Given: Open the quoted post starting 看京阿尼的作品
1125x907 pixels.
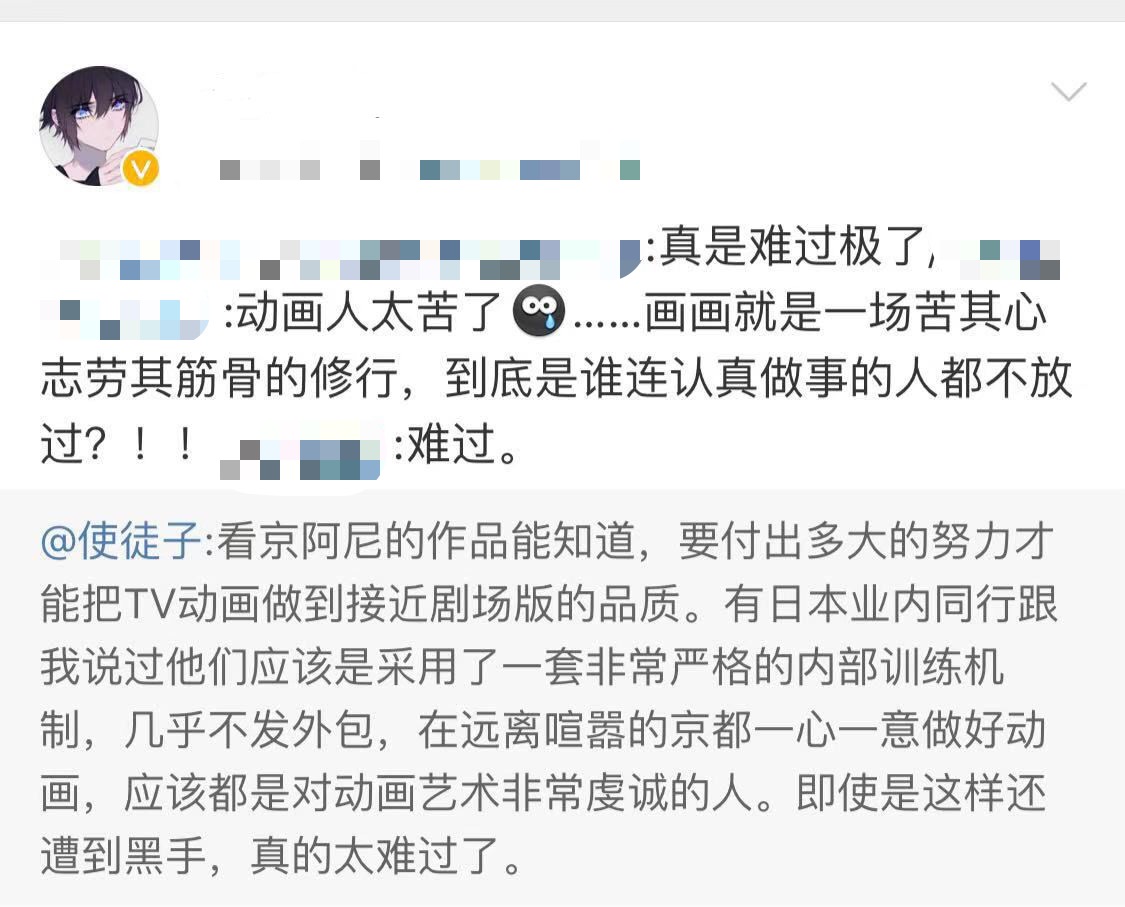Looking at the screenshot, I should pos(562,696).
